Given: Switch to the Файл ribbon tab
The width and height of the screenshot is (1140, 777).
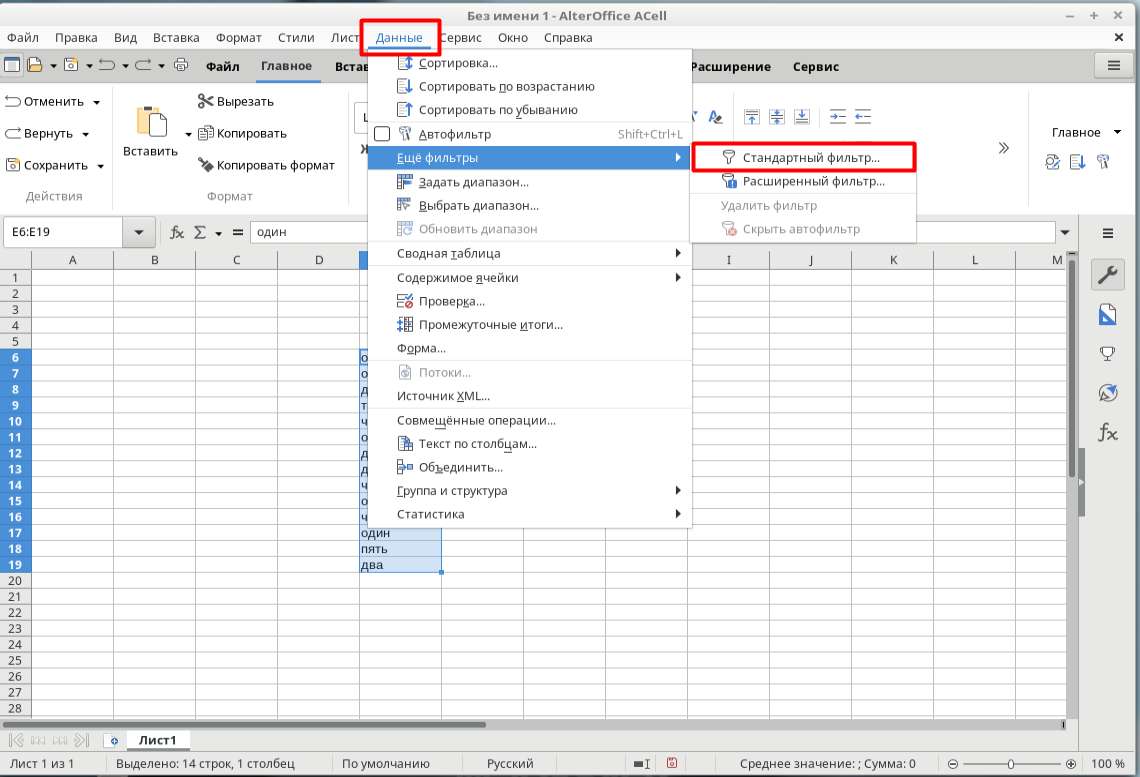Looking at the screenshot, I should pos(222,66).
